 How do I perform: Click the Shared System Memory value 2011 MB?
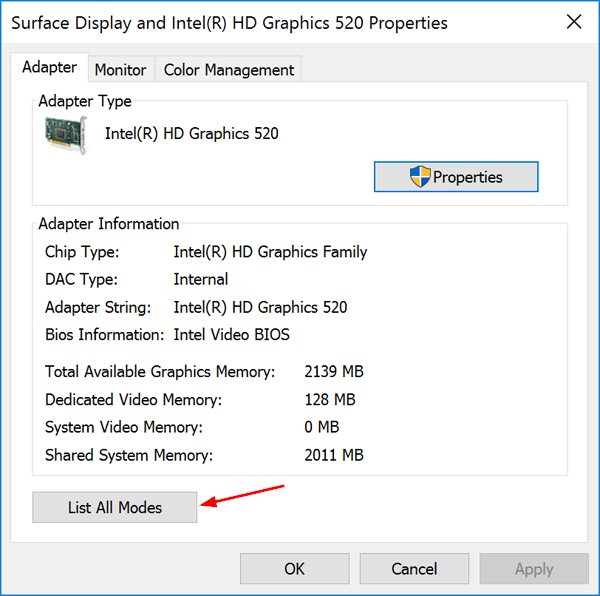(334, 455)
